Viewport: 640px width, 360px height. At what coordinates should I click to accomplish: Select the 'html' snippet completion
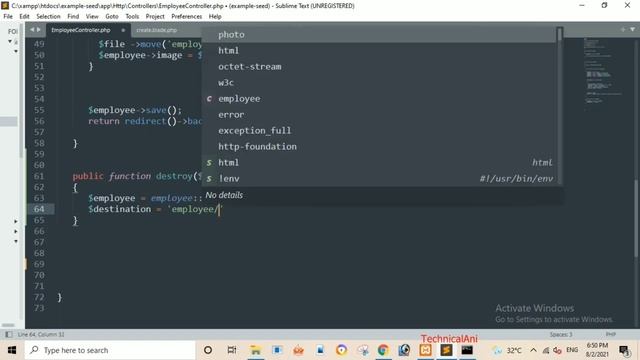point(380,162)
